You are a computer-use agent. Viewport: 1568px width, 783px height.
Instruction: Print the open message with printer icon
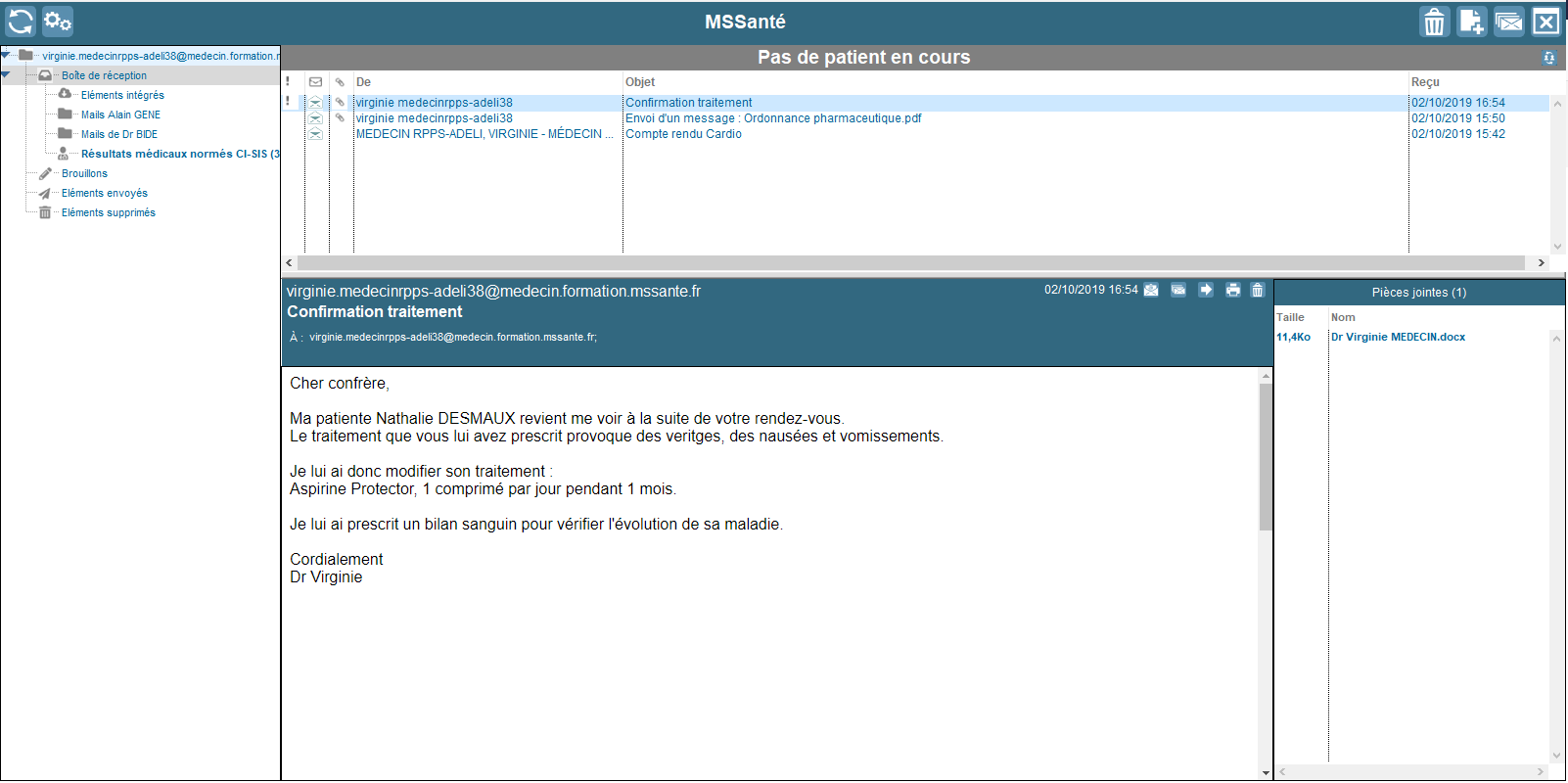[1232, 290]
